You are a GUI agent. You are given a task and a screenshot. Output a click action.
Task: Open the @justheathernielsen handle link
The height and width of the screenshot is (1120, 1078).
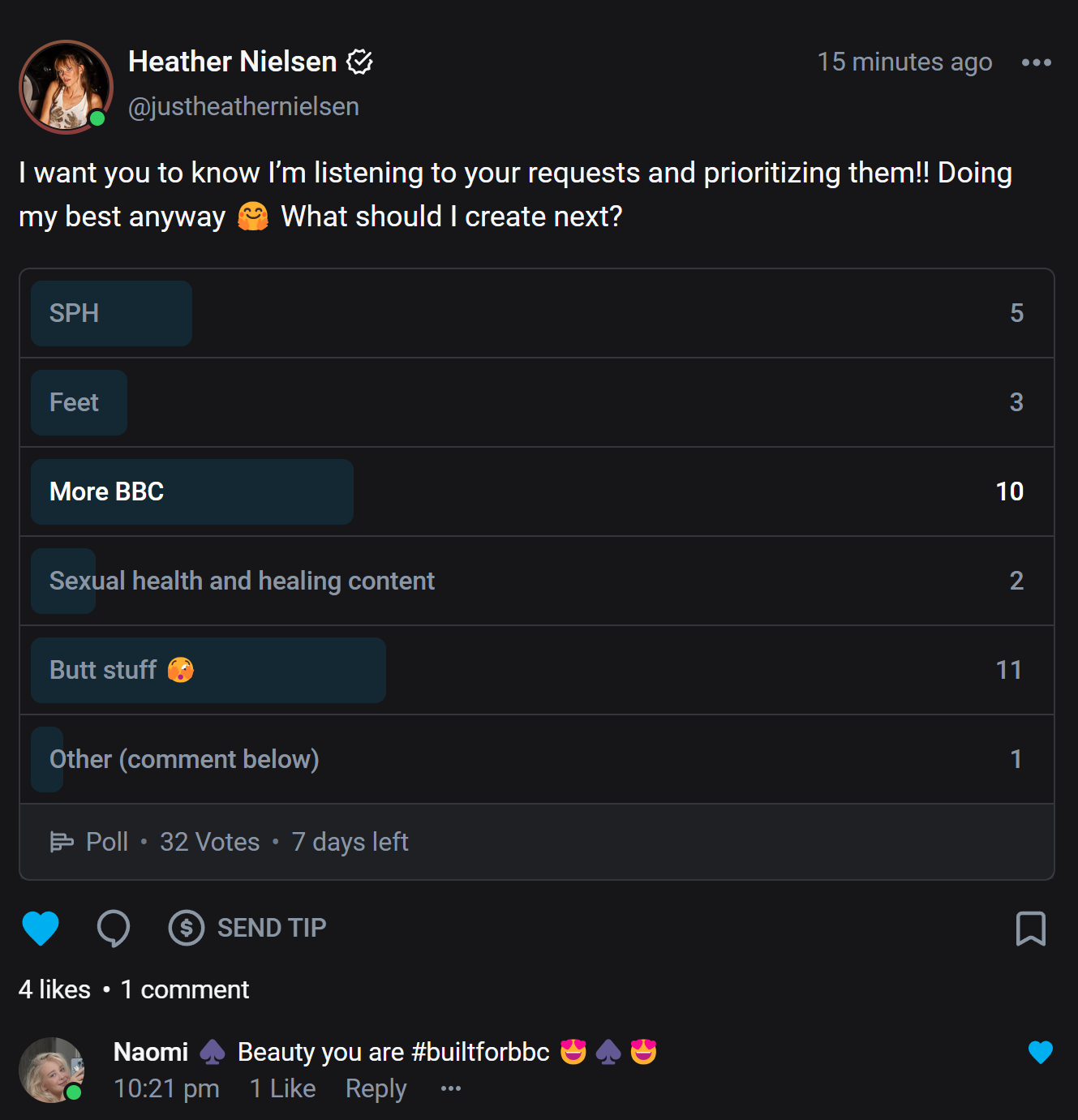pos(243,106)
